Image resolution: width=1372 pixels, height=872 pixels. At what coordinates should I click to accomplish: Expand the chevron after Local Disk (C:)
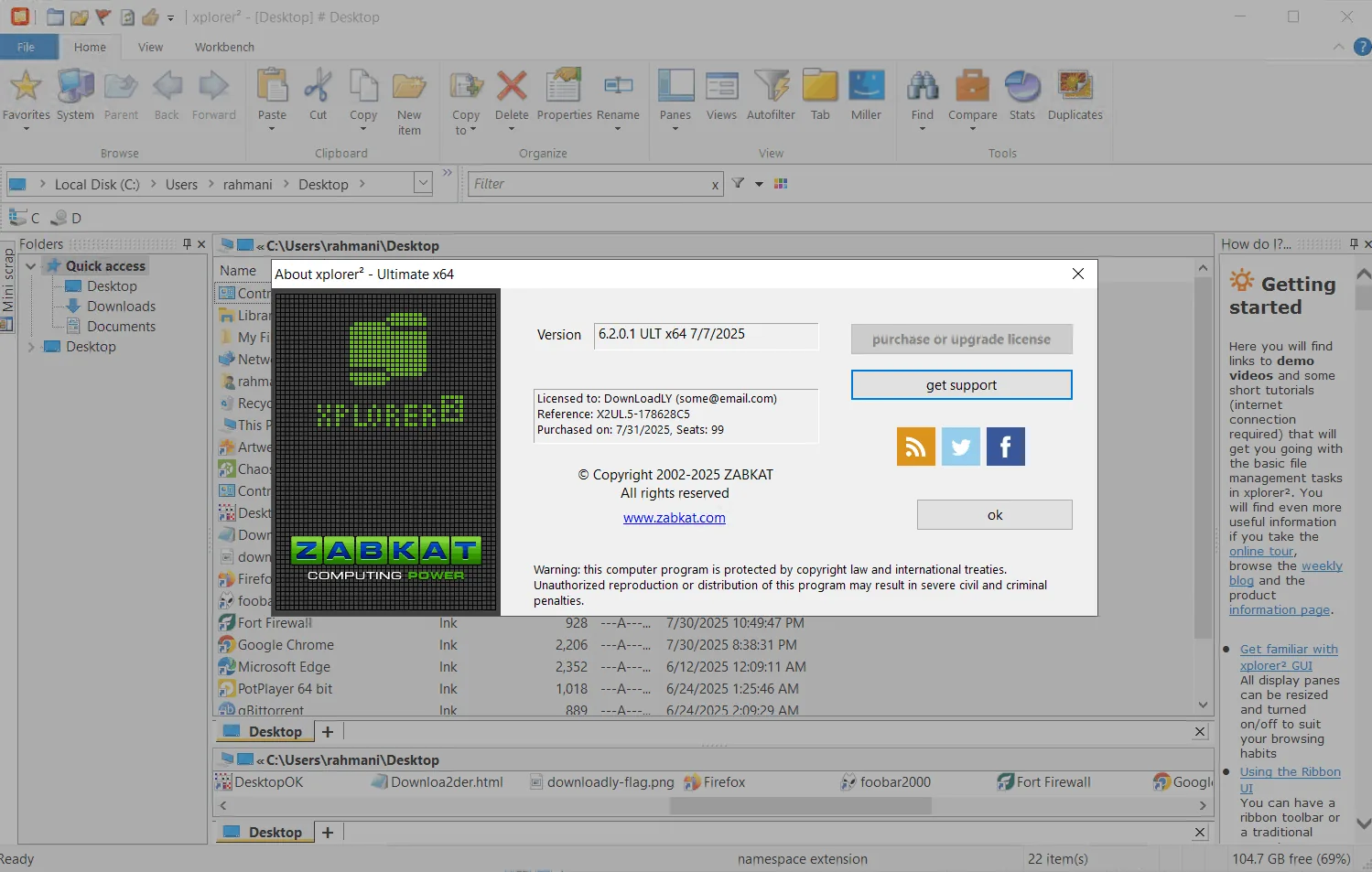click(153, 184)
